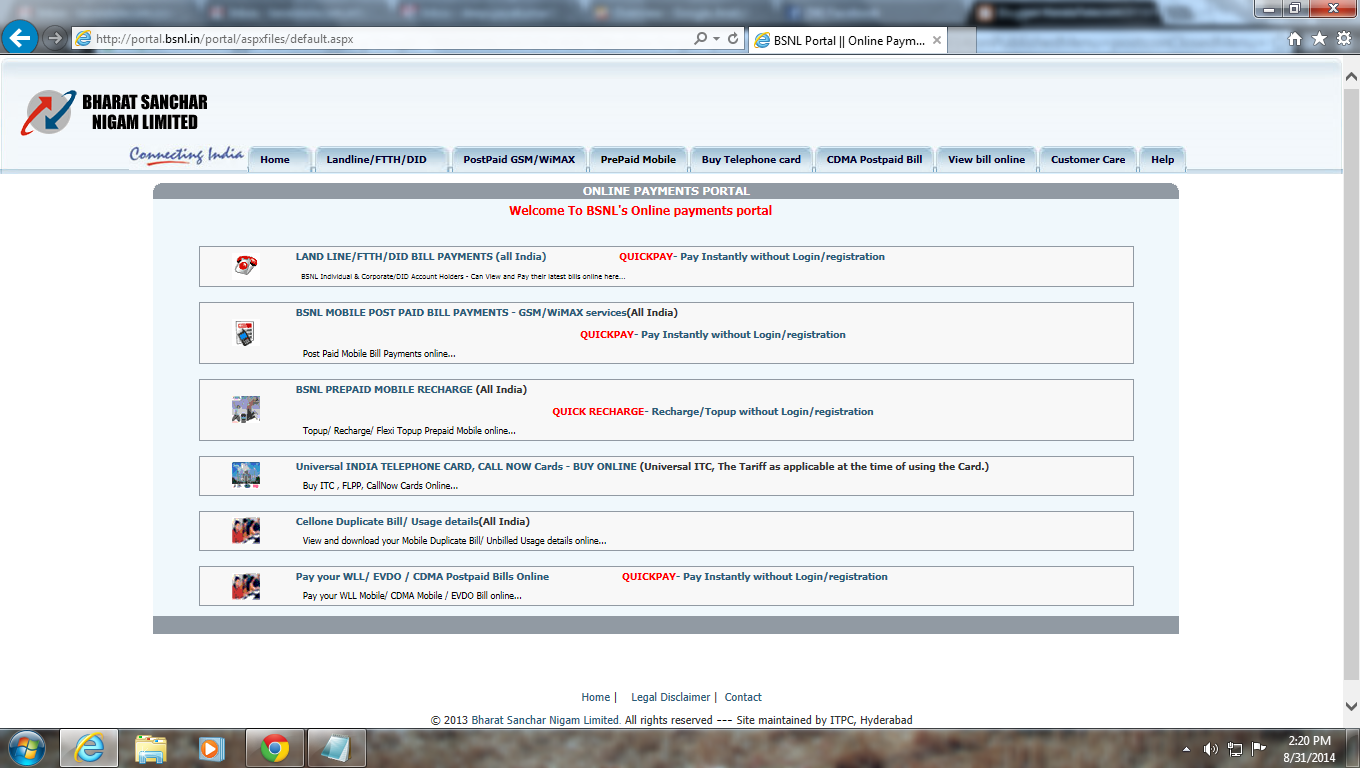Click Pay your WLL/ EVDO/ CDMA Postpaid Bills link

pos(422,577)
